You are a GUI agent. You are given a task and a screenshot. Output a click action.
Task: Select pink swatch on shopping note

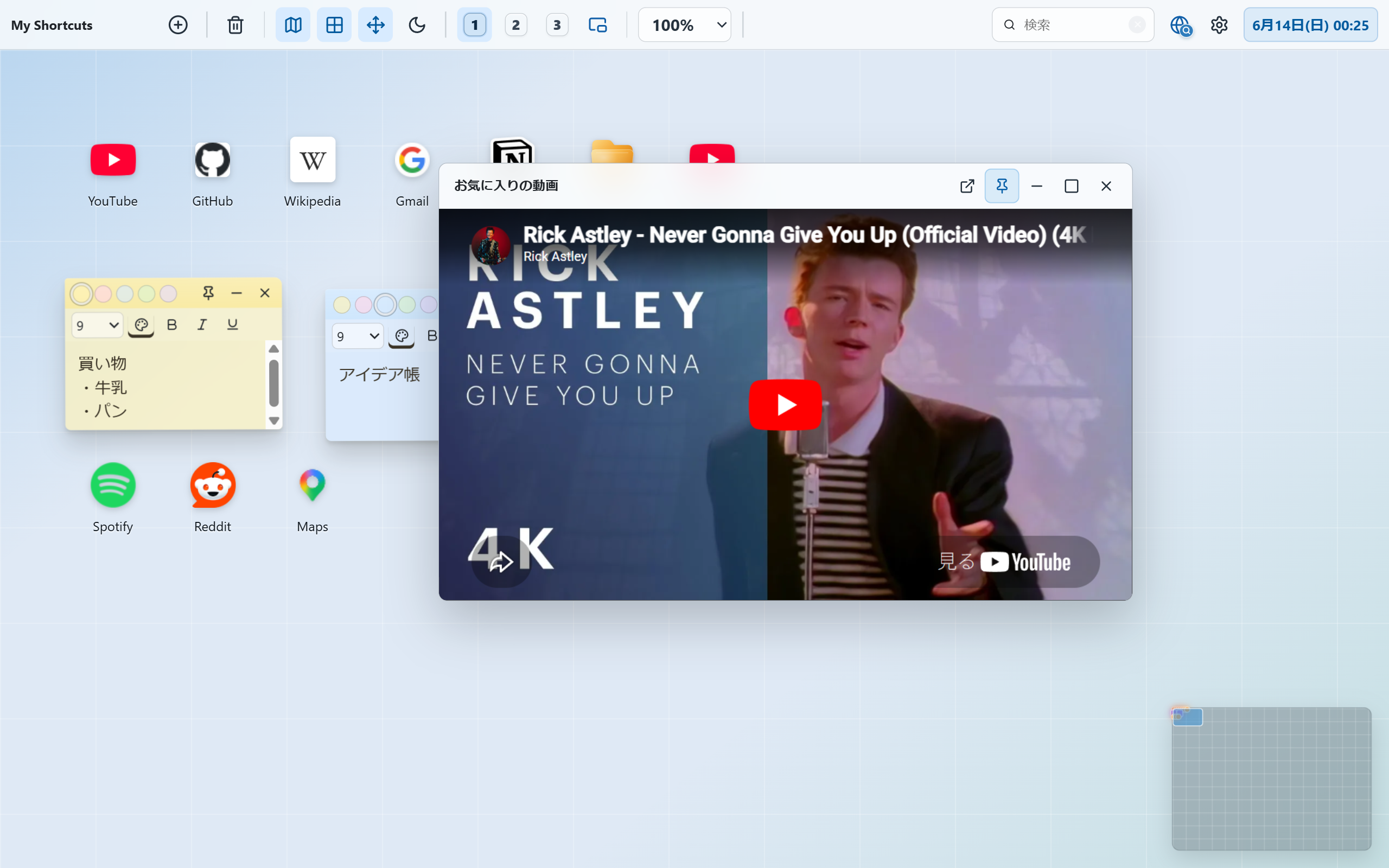click(103, 294)
